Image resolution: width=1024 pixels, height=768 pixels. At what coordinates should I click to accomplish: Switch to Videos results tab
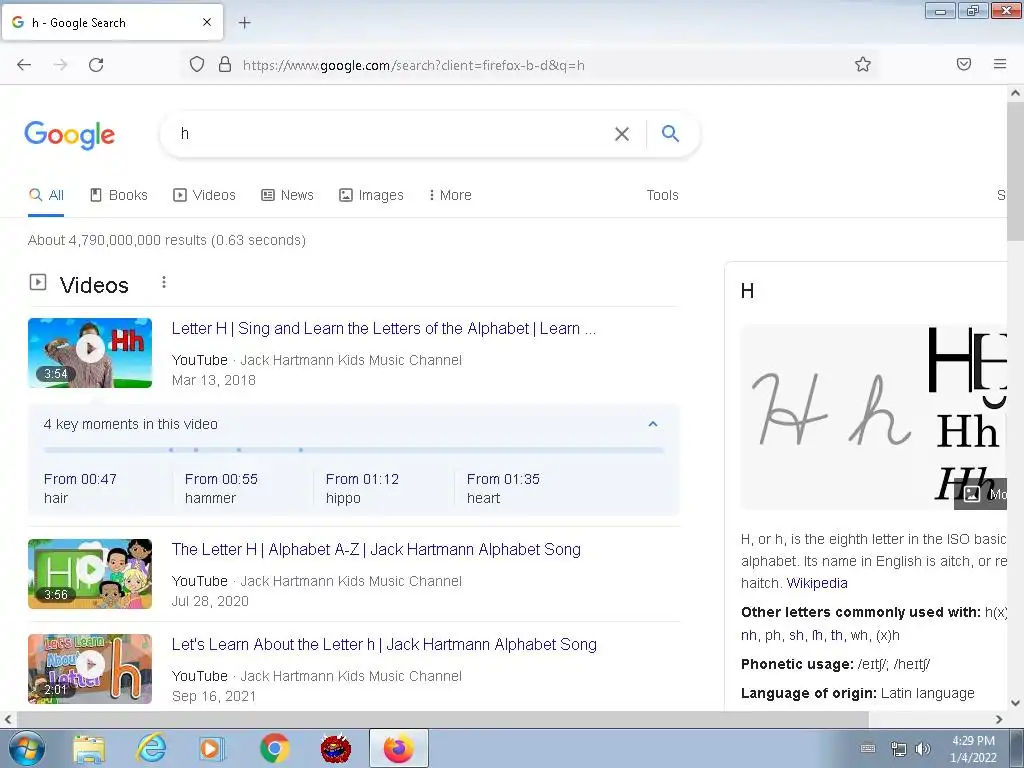[x=204, y=195]
